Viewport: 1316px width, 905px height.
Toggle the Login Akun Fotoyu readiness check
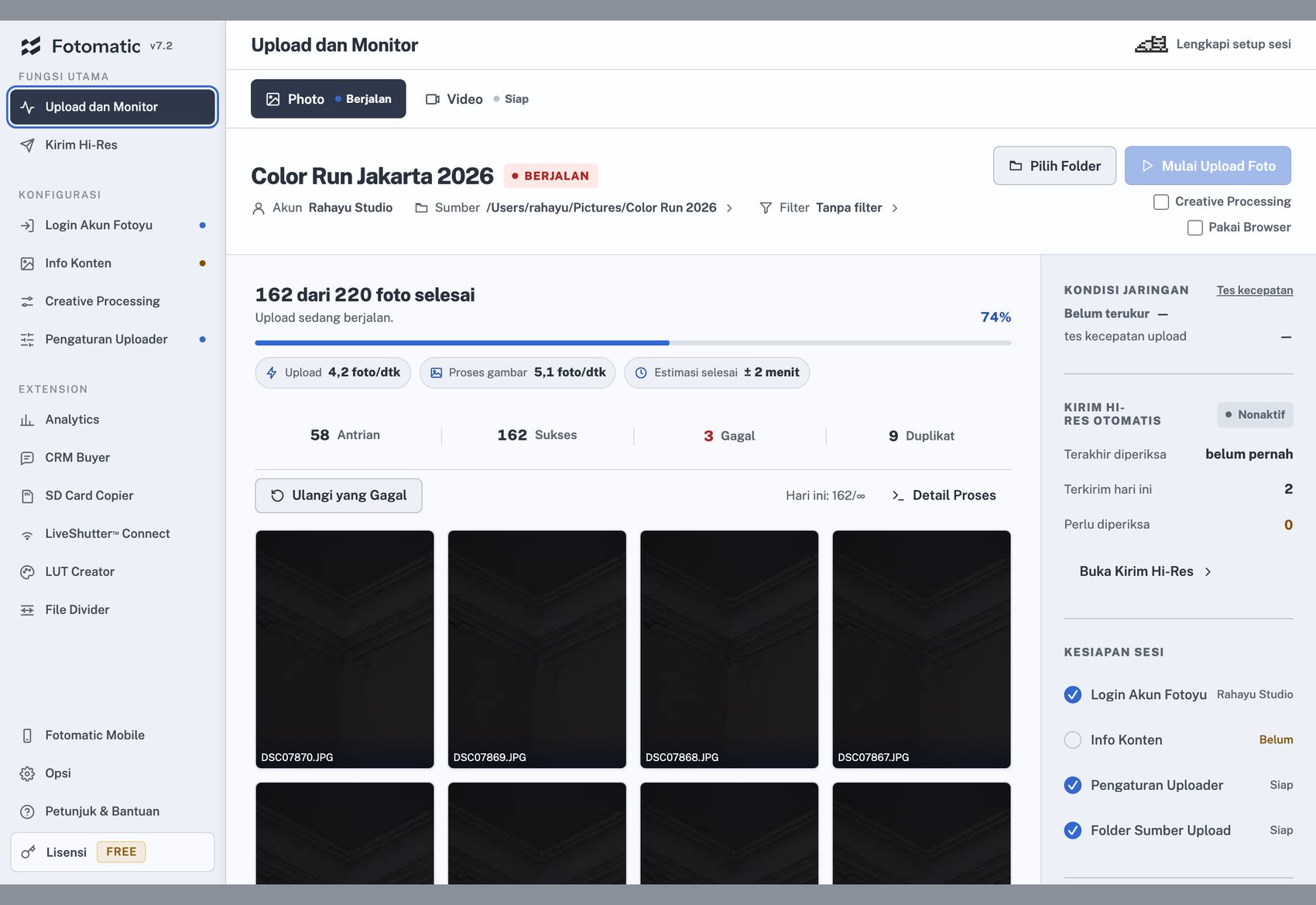1073,694
